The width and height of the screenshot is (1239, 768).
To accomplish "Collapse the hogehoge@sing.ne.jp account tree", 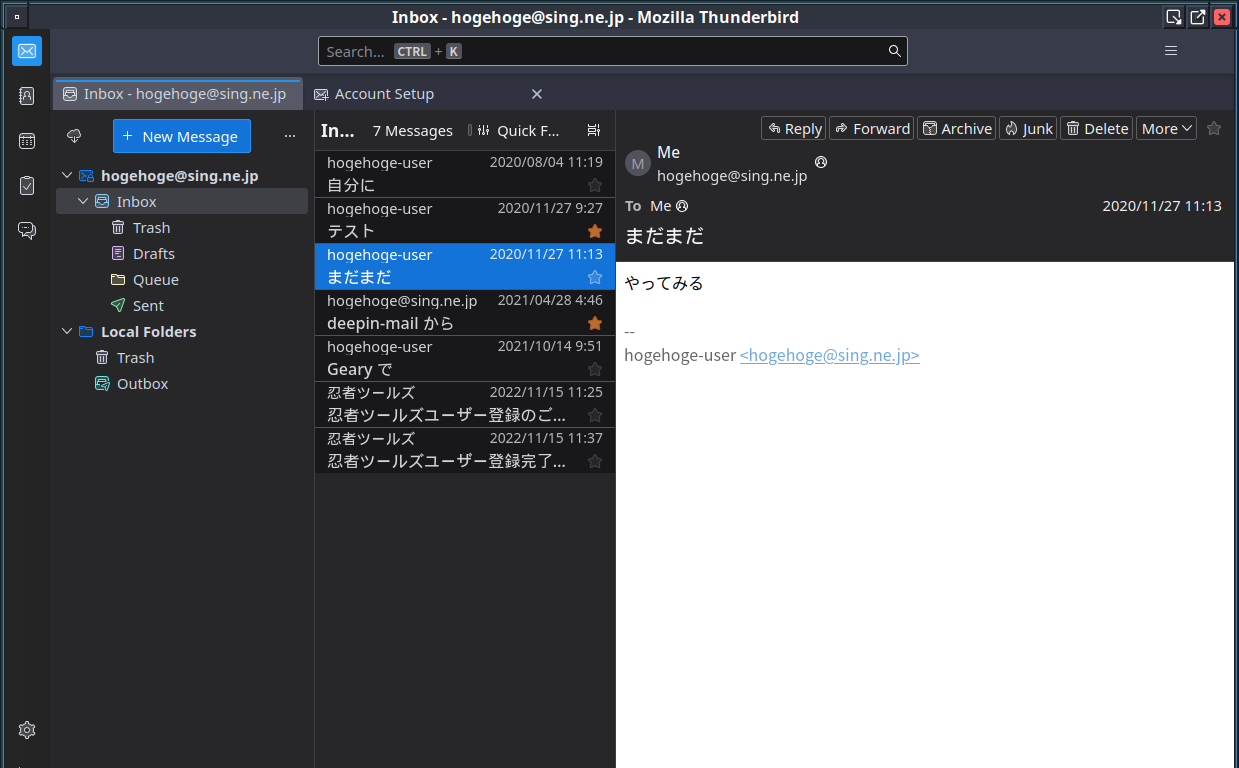I will pos(67,176).
